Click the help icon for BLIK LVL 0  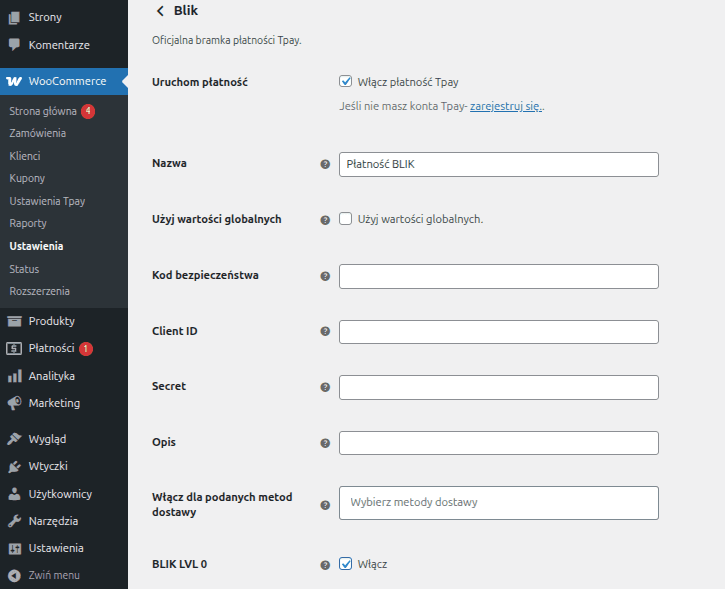[x=325, y=565]
